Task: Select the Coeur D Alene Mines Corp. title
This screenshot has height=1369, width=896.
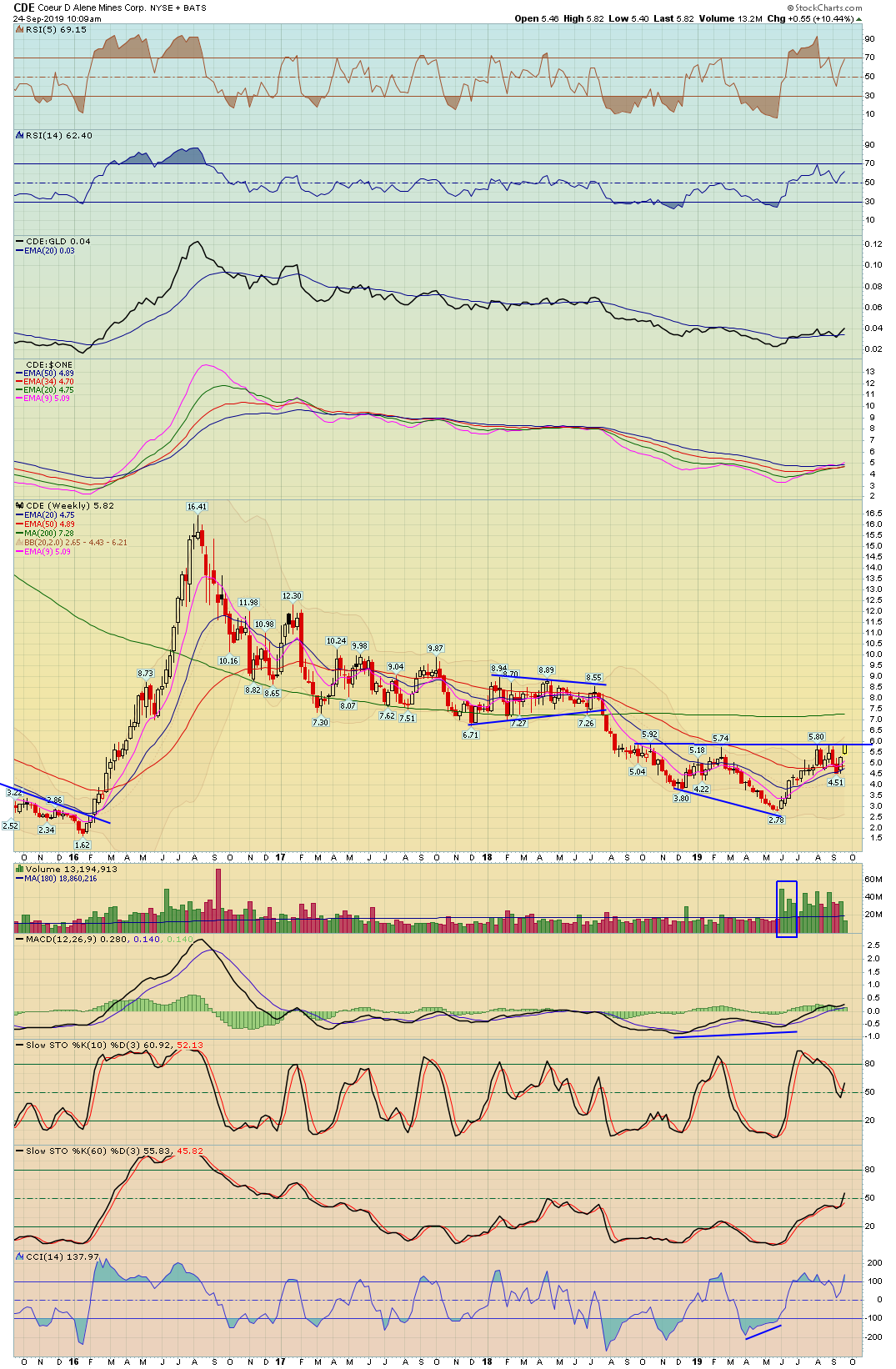Action: pos(92,8)
